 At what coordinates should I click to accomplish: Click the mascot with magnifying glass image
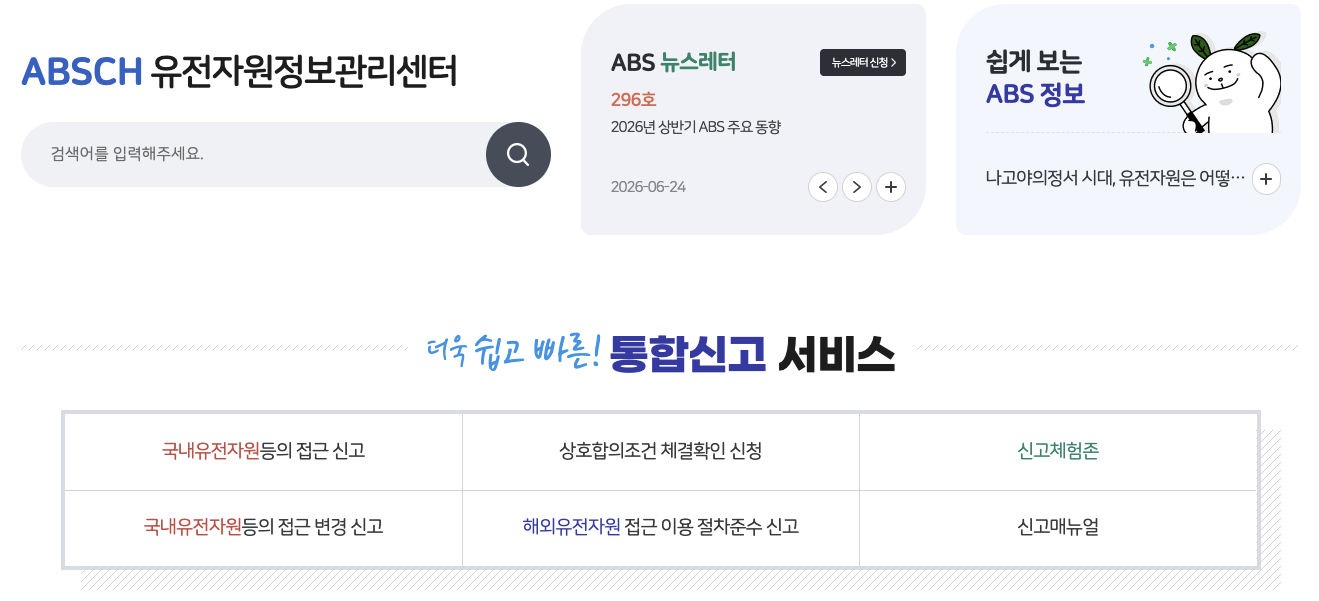click(x=1214, y=82)
